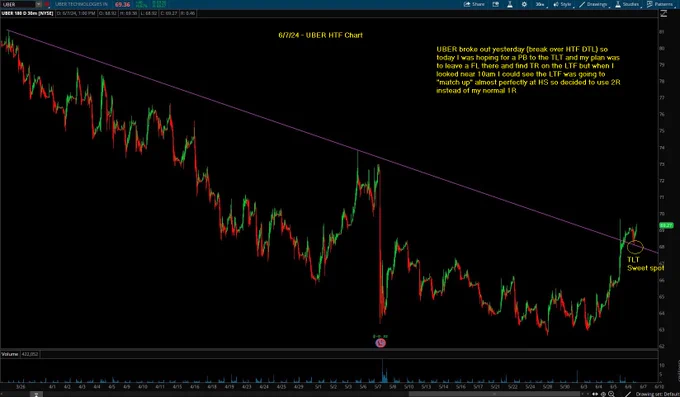This screenshot has width=680, height=397.
Task: Select the trendline drawing tool icon at bottom
Action: pos(628,394)
